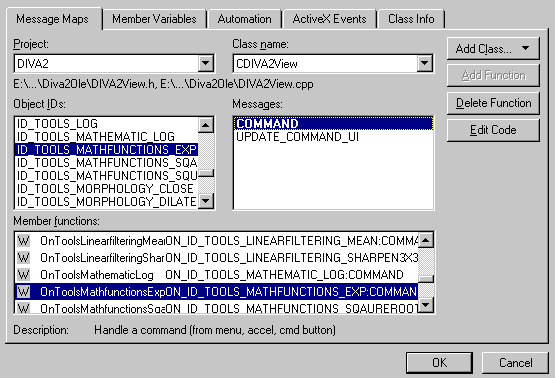Select ID_TOOLS_MATHEMATIC_LOG object ID
The image size is (555, 378).
pos(106,137)
